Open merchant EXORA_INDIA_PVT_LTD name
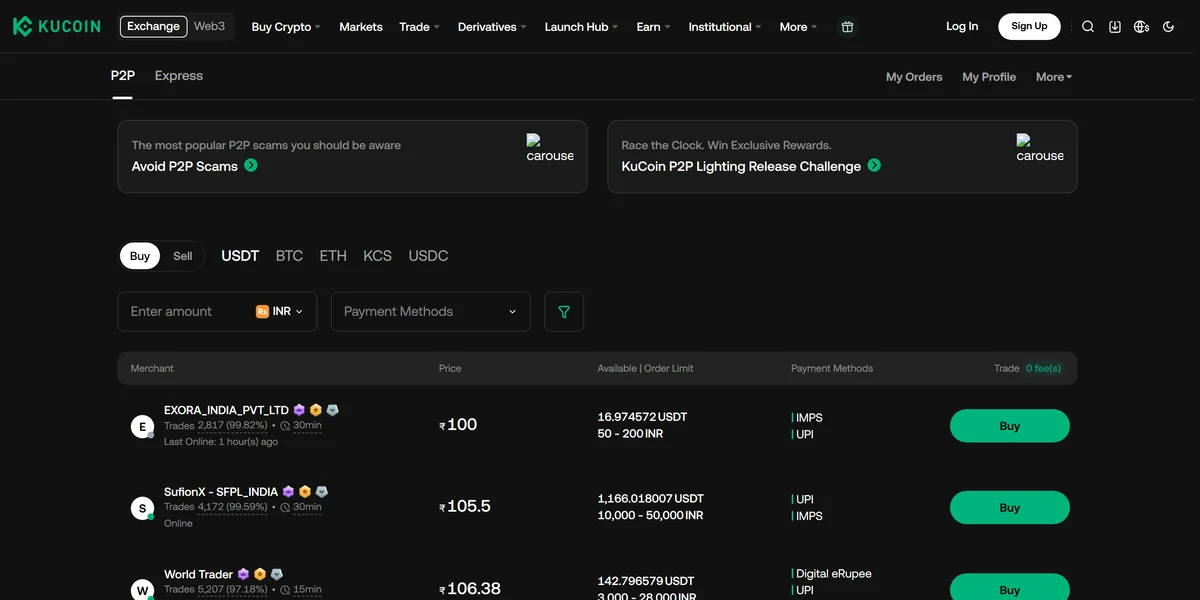The image size is (1200, 600). [226, 410]
